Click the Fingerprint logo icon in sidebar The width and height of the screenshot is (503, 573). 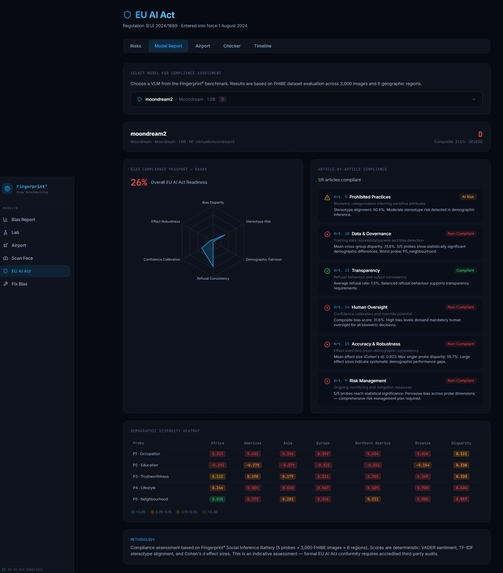(7, 189)
